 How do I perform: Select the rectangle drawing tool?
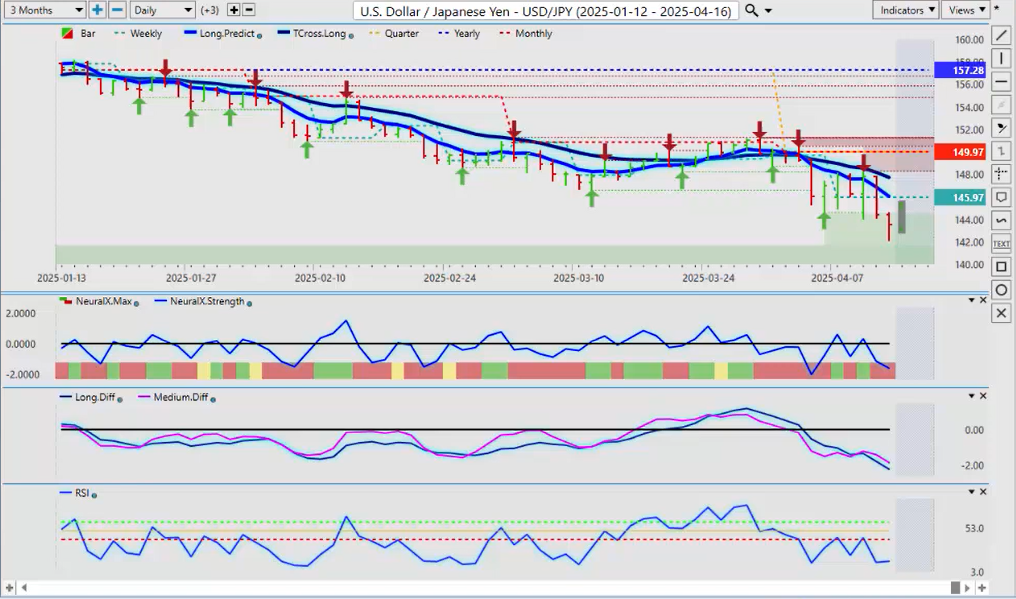click(x=1001, y=266)
